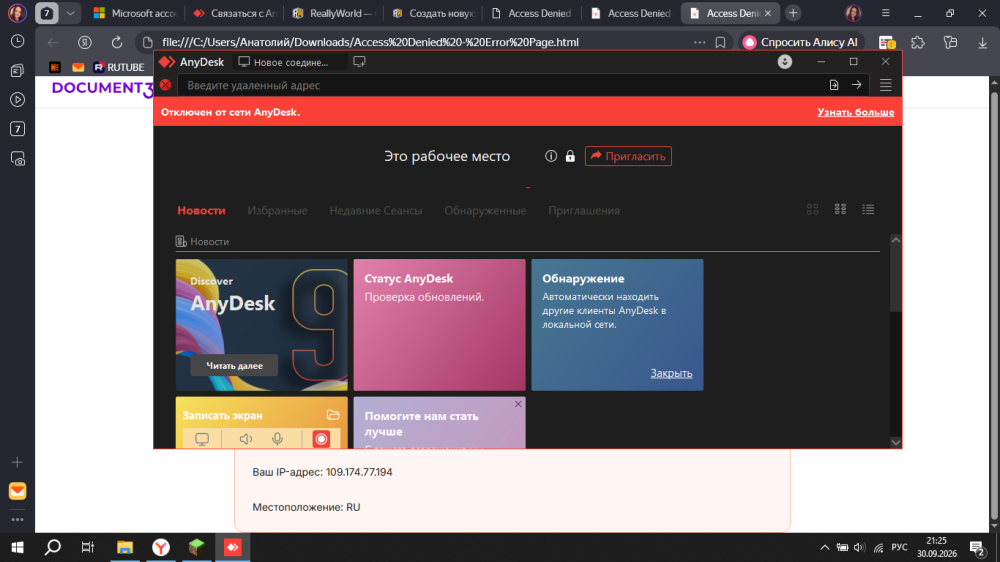Viewport: 1000px width, 562px height.
Task: Click AnyDesk icon on the taskbar
Action: coord(233,547)
